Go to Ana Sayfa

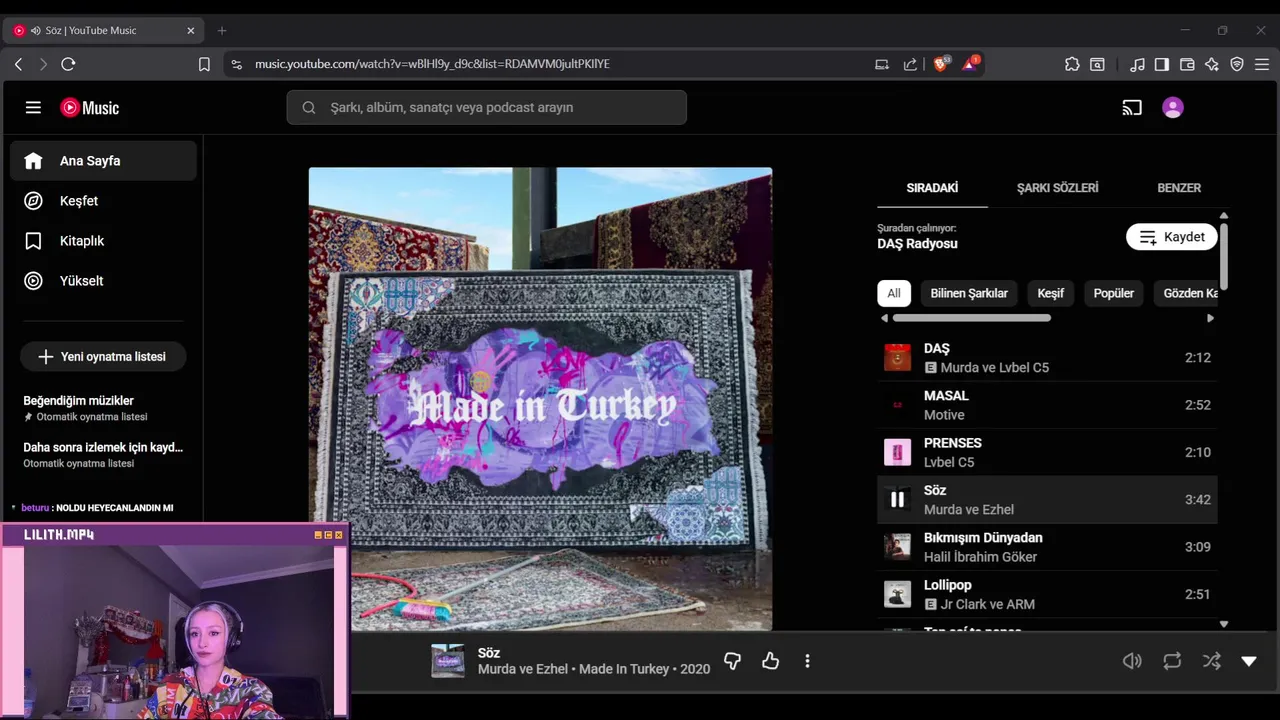pyautogui.click(x=103, y=160)
